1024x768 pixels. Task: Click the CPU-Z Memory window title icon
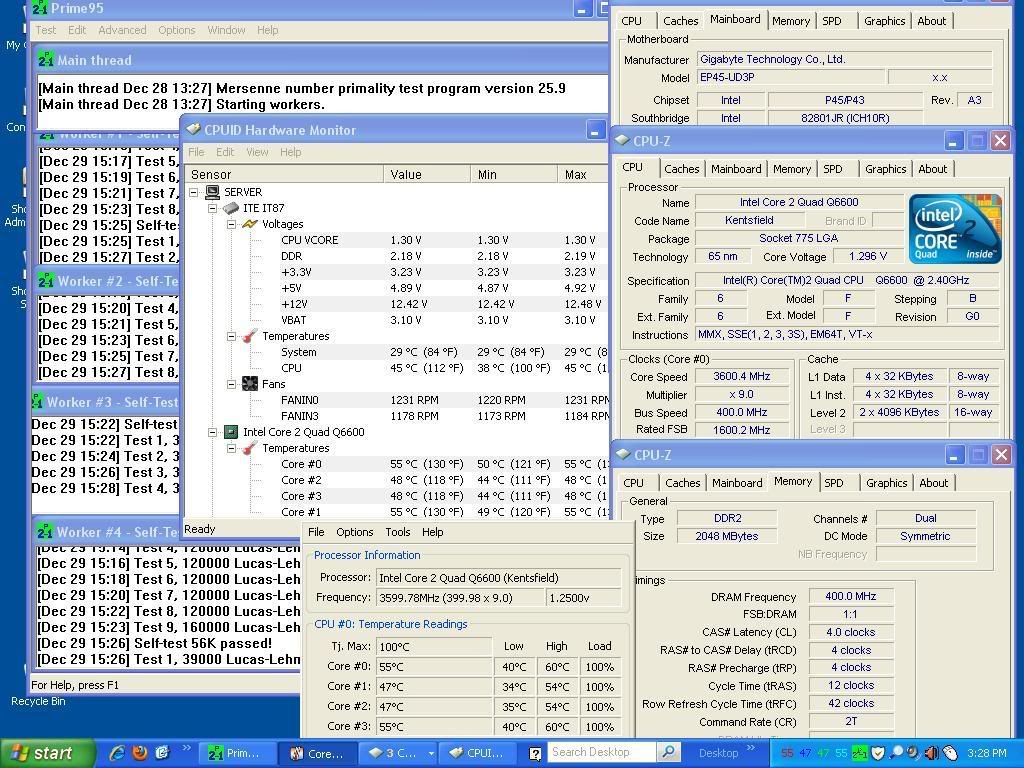(x=623, y=454)
